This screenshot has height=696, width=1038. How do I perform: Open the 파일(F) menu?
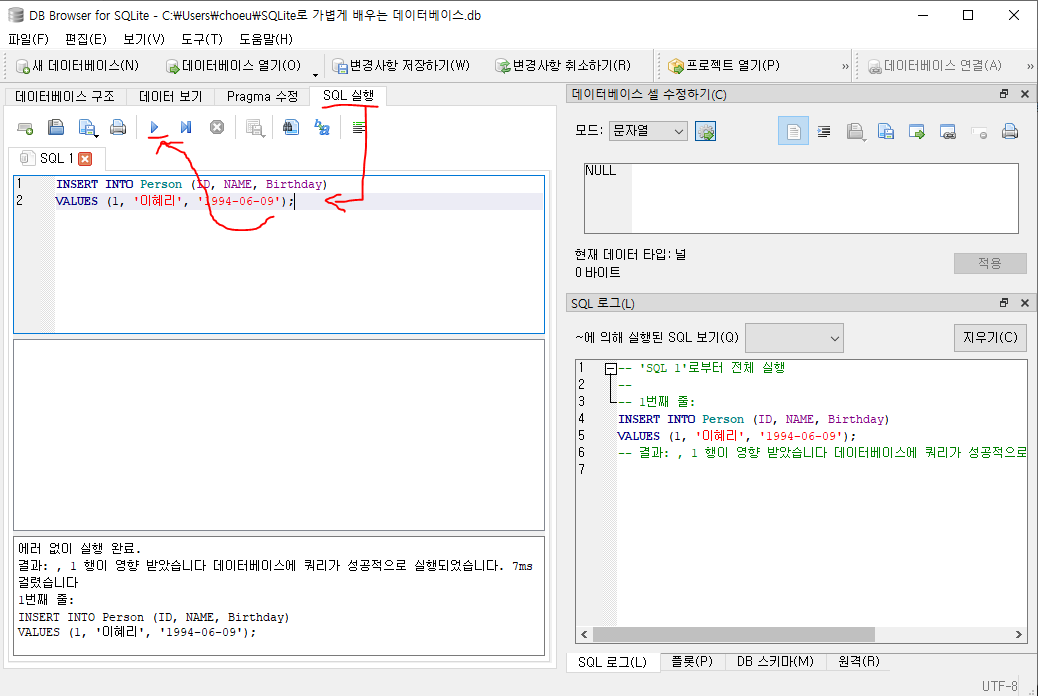[28, 39]
